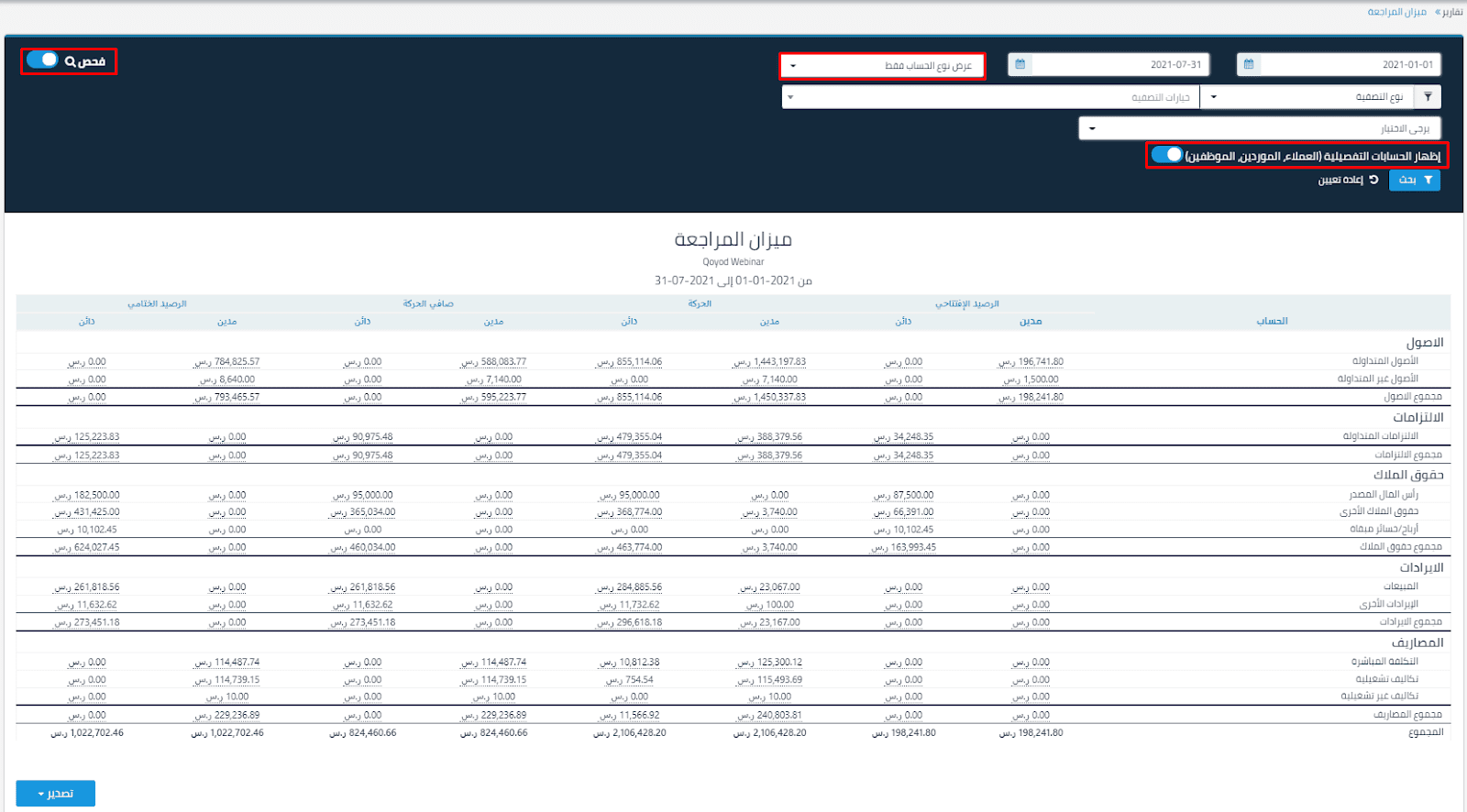Click the الايرادات section heading

1421,568
